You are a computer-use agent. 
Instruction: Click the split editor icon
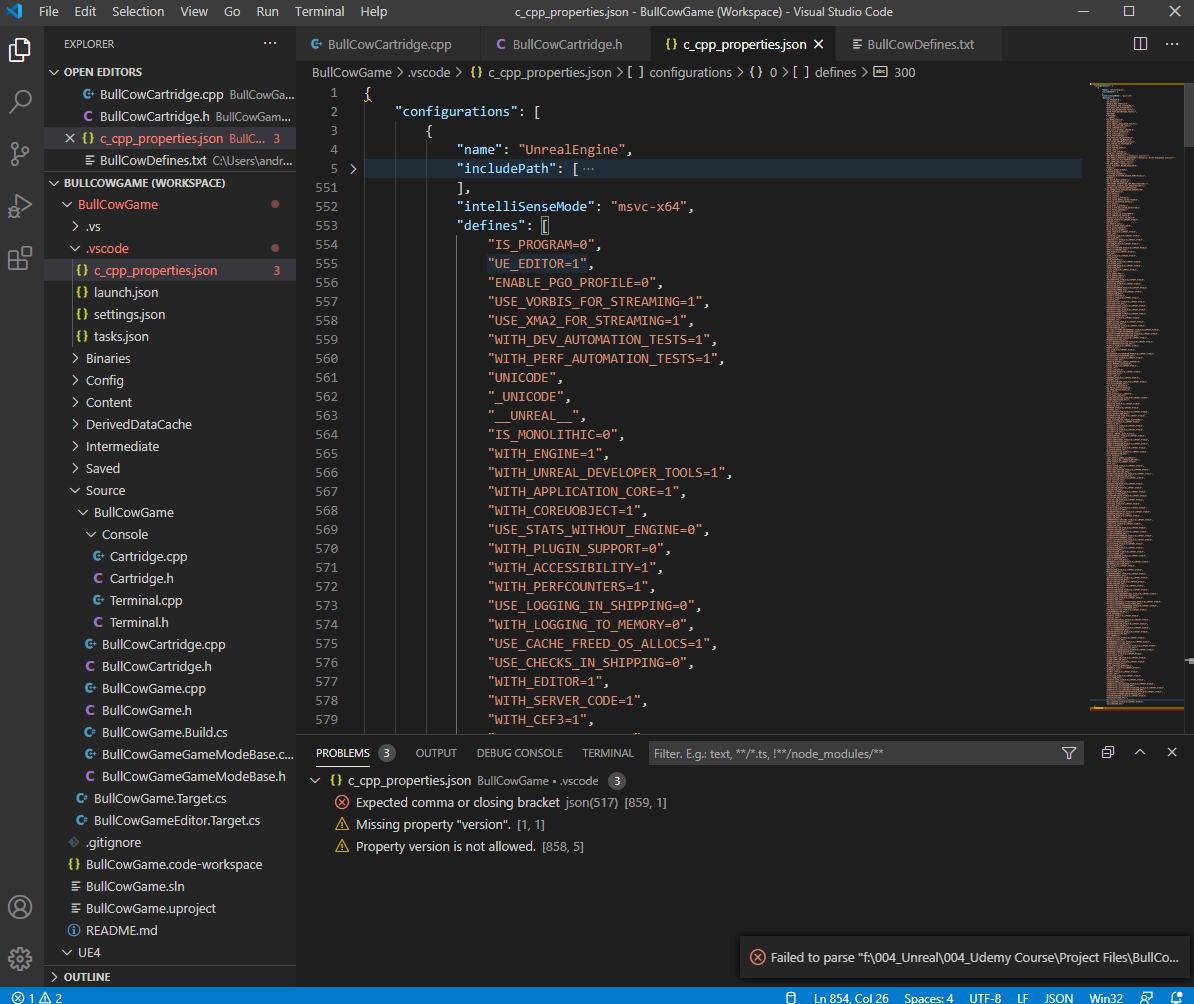coord(1140,44)
